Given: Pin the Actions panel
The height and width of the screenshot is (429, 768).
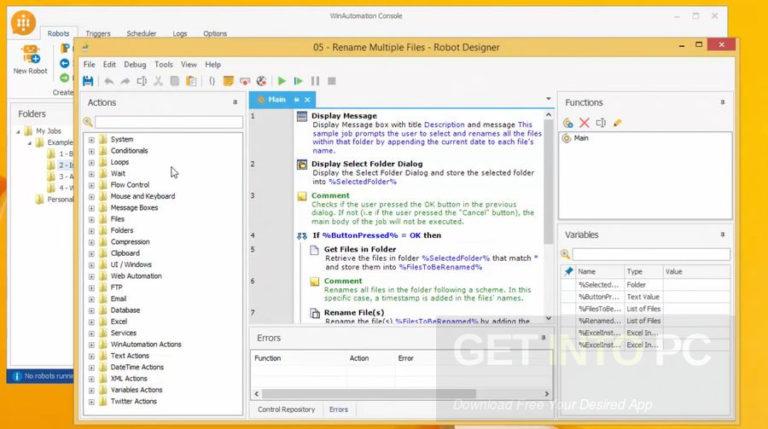Looking at the screenshot, I should click(235, 102).
